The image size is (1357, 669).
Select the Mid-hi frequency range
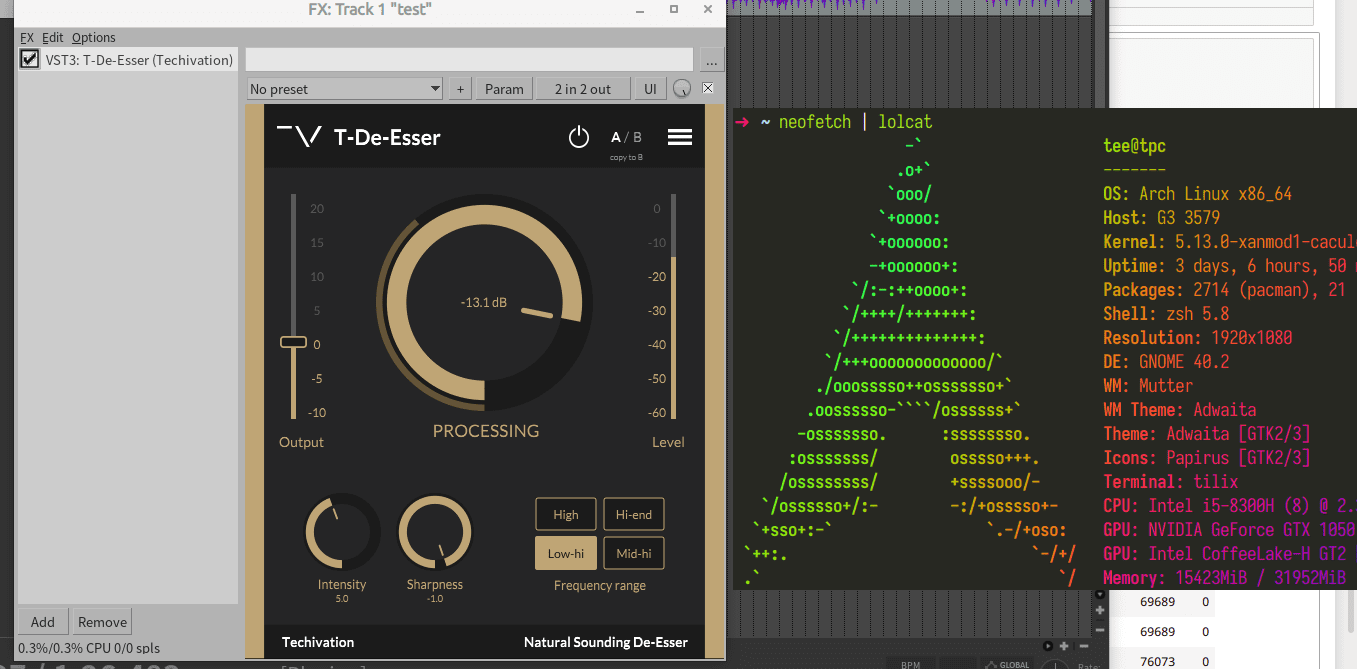(634, 553)
